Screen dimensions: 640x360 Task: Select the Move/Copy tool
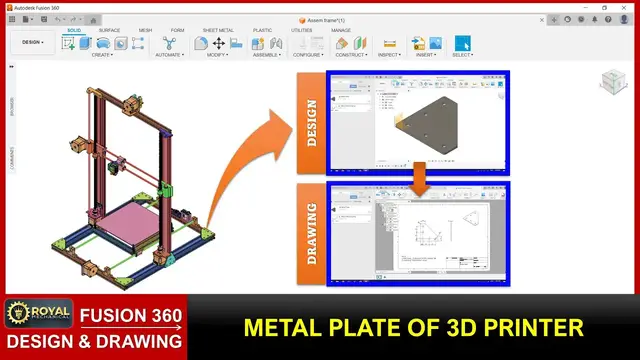tap(219, 43)
